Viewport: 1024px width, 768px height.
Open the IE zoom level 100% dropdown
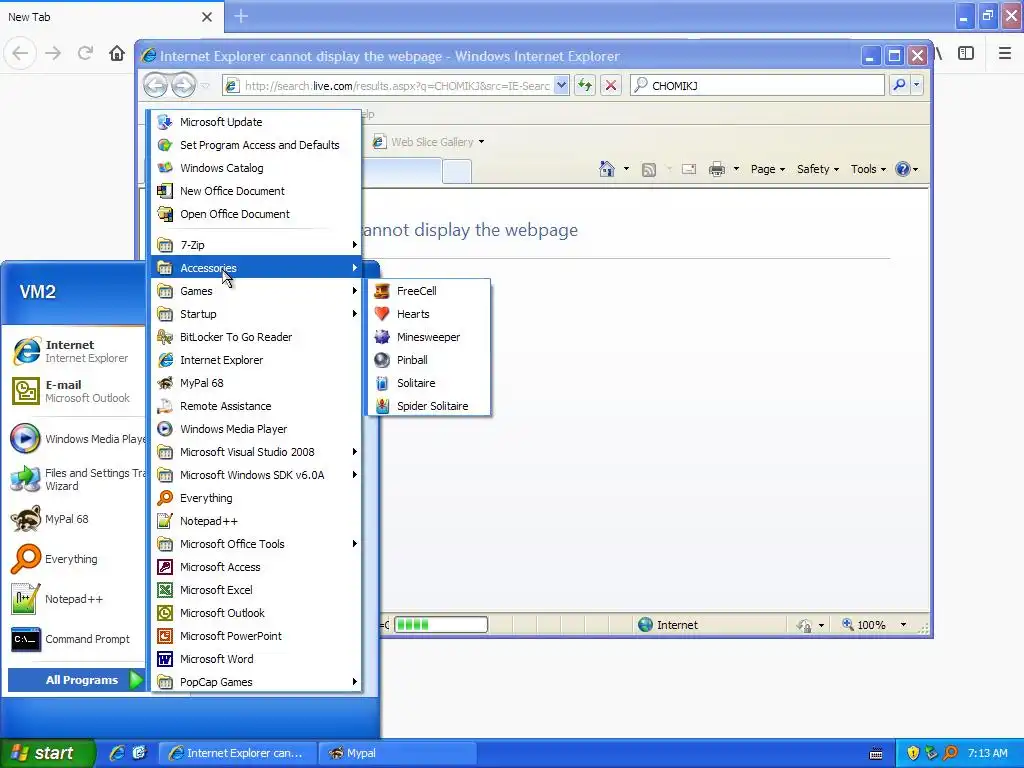click(904, 625)
